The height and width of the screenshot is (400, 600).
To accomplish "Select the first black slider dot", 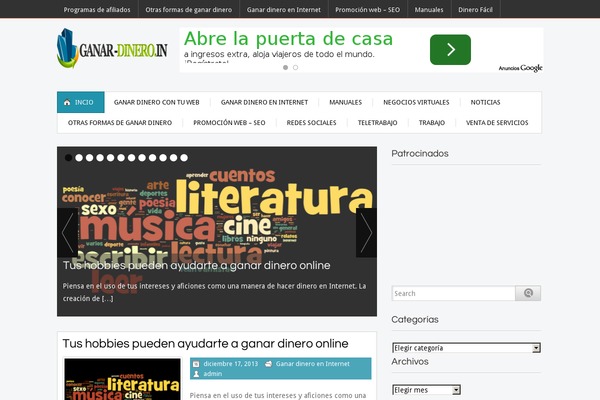I will pos(68,158).
